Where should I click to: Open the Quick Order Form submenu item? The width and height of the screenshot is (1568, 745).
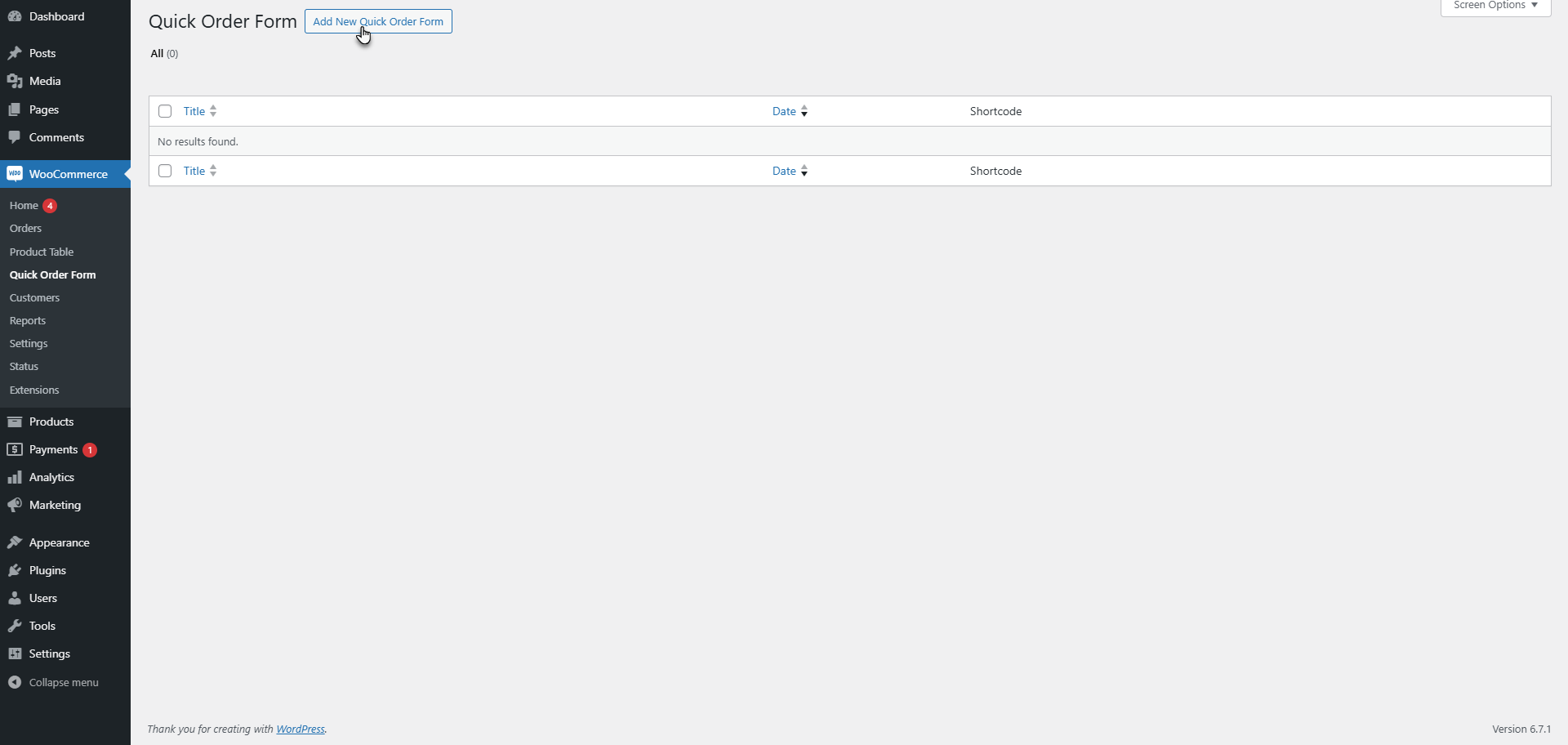pos(52,274)
